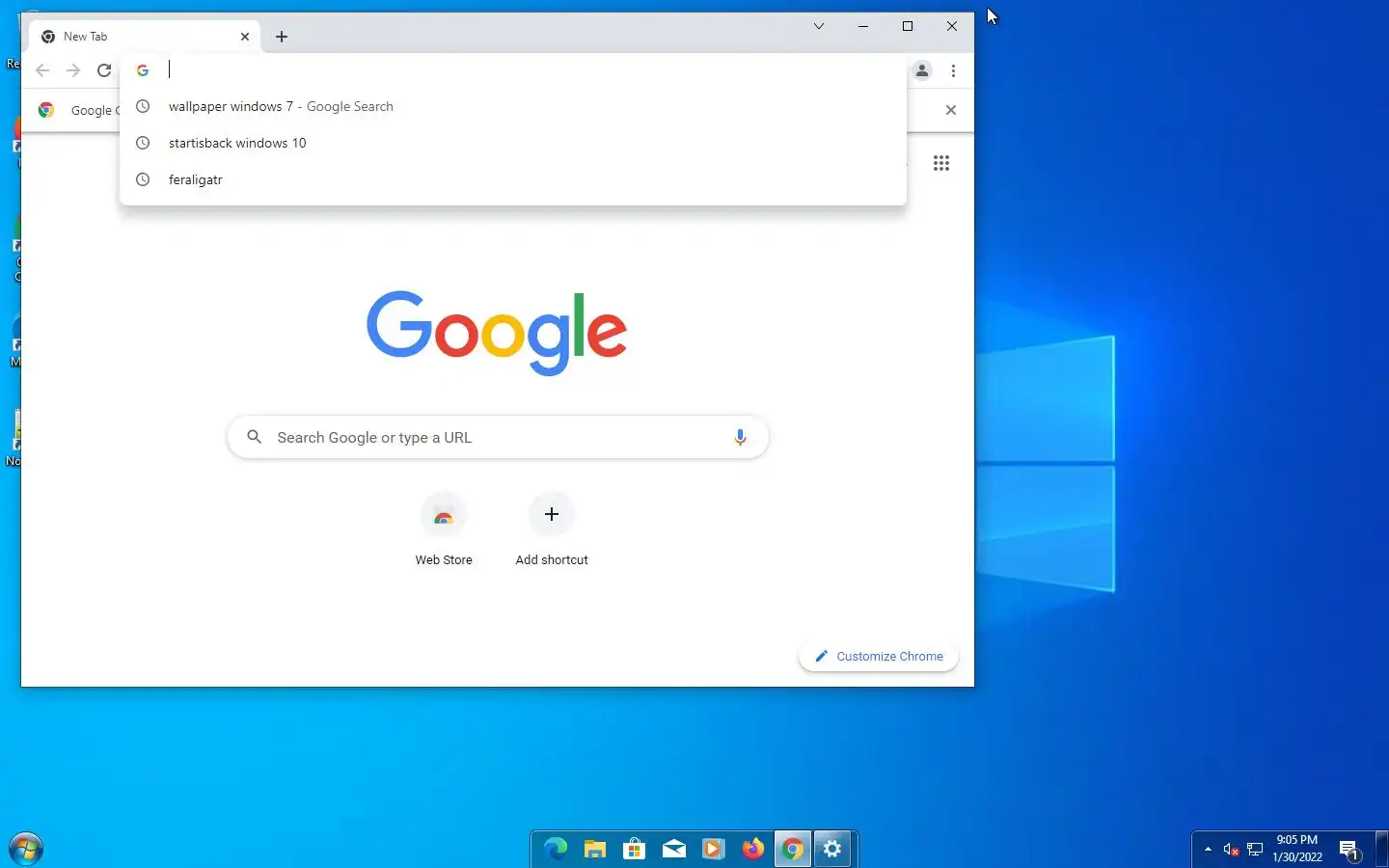Open Settings gear in taskbar
Screen dimensions: 1389x868
click(832, 849)
